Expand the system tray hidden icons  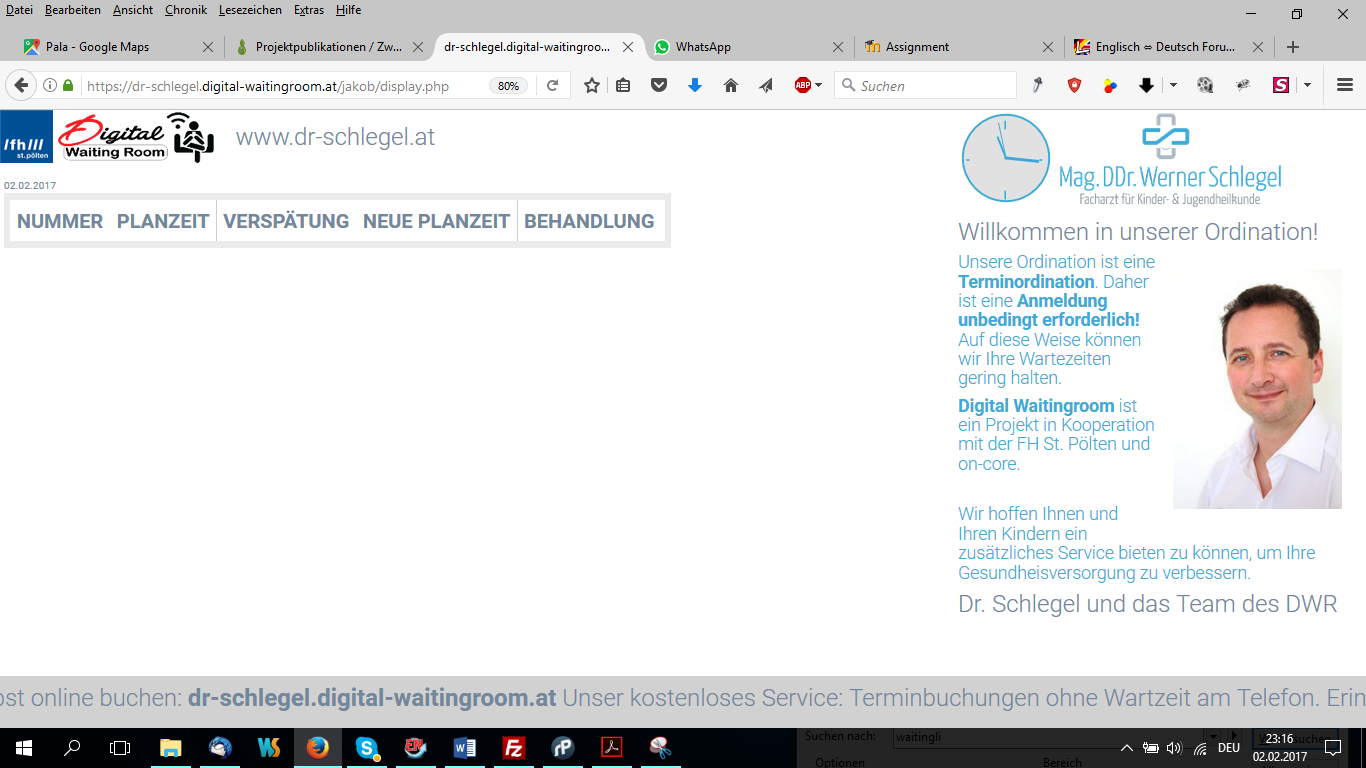[1127, 748]
